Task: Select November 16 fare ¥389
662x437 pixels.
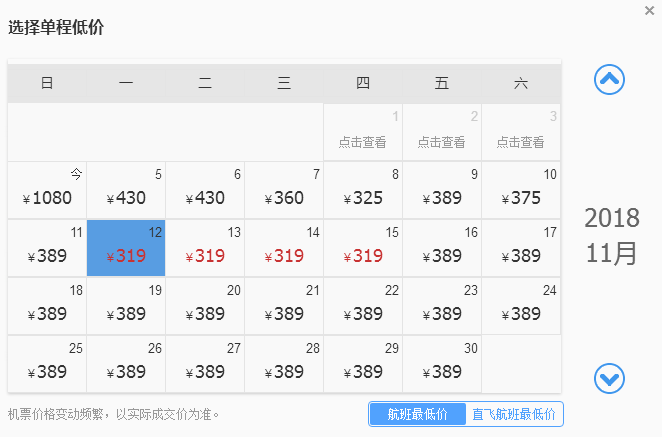Action: [x=442, y=248]
